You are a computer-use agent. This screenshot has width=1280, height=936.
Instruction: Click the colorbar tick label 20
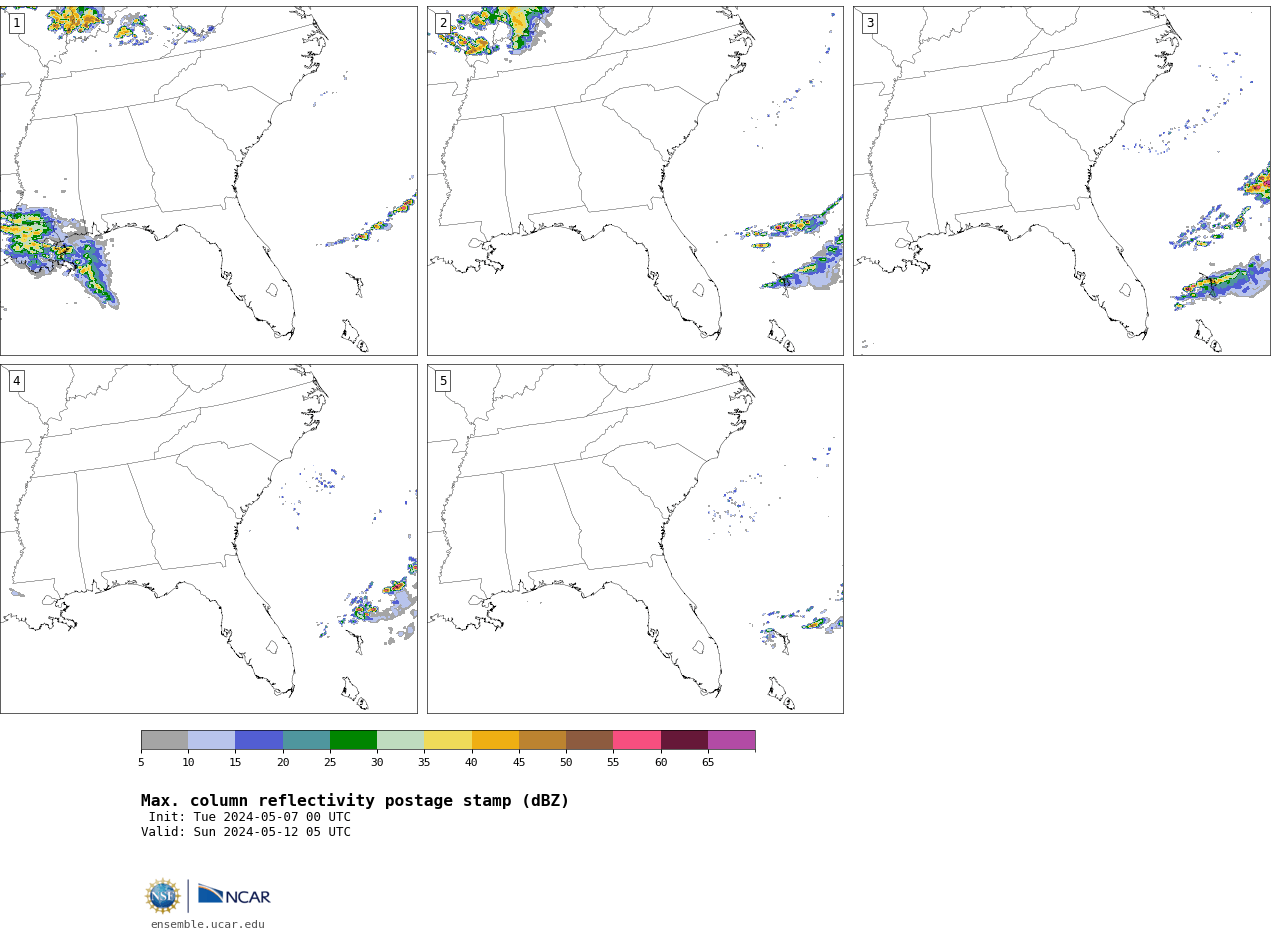[x=283, y=762]
